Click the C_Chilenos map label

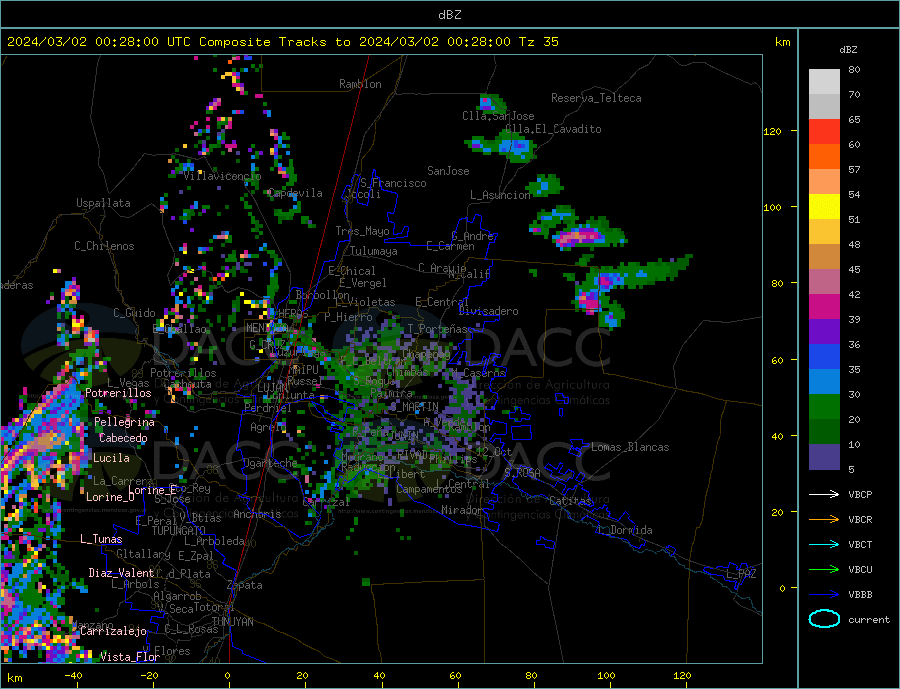[104, 246]
